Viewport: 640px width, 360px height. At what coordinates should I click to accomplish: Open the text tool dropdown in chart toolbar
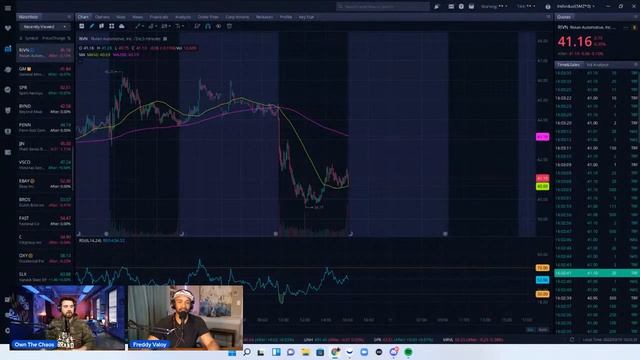point(180,26)
